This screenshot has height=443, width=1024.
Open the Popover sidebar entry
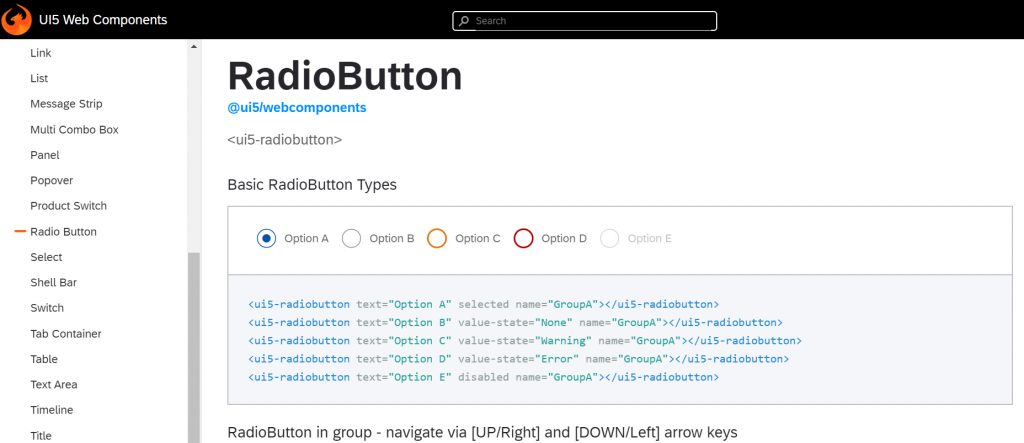[x=52, y=180]
